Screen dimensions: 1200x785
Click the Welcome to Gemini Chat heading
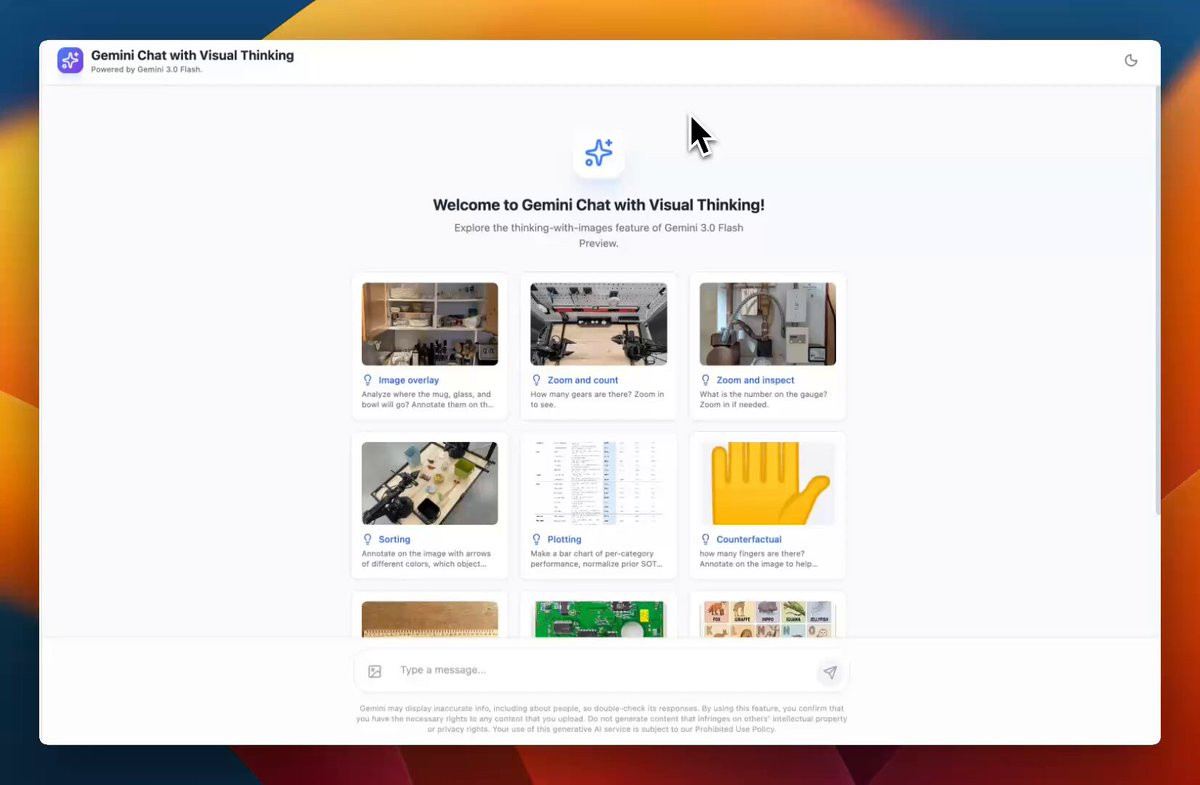tap(599, 205)
